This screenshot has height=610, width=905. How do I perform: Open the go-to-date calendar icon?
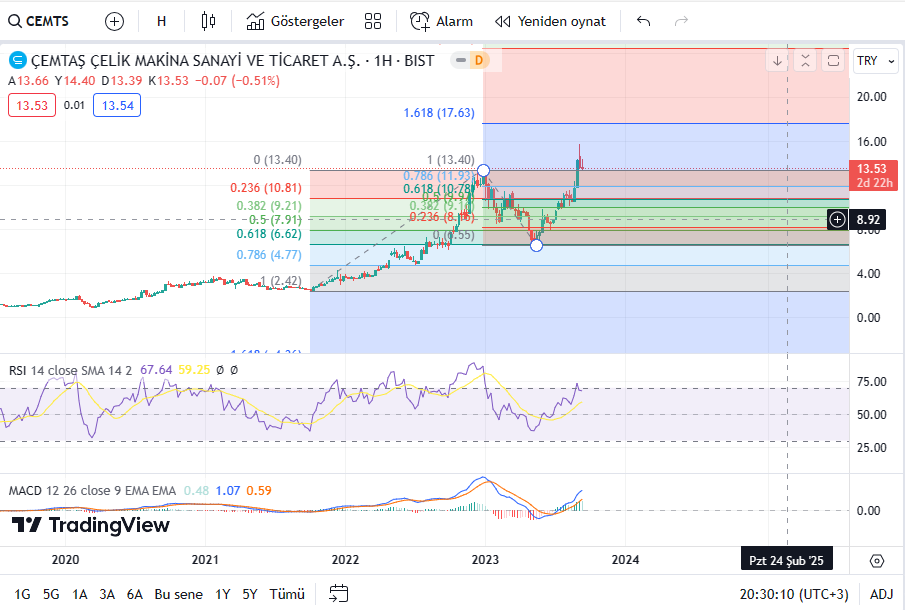pos(339,594)
